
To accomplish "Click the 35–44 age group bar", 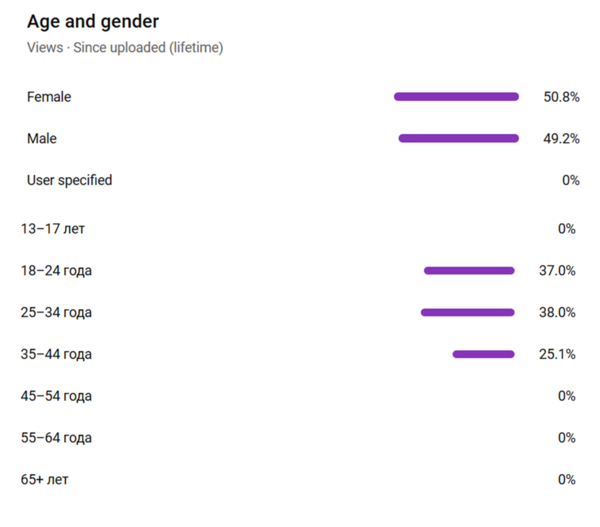I will pyautogui.click(x=483, y=354).
